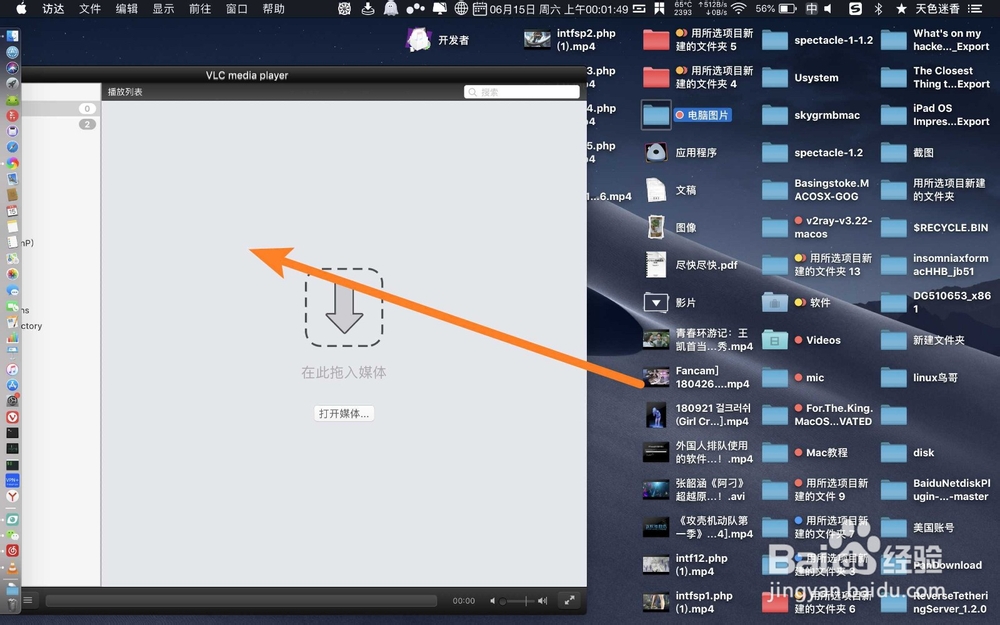The width and height of the screenshot is (1000, 625).
Task: Select the skygrmbmac folder
Action: pos(811,115)
